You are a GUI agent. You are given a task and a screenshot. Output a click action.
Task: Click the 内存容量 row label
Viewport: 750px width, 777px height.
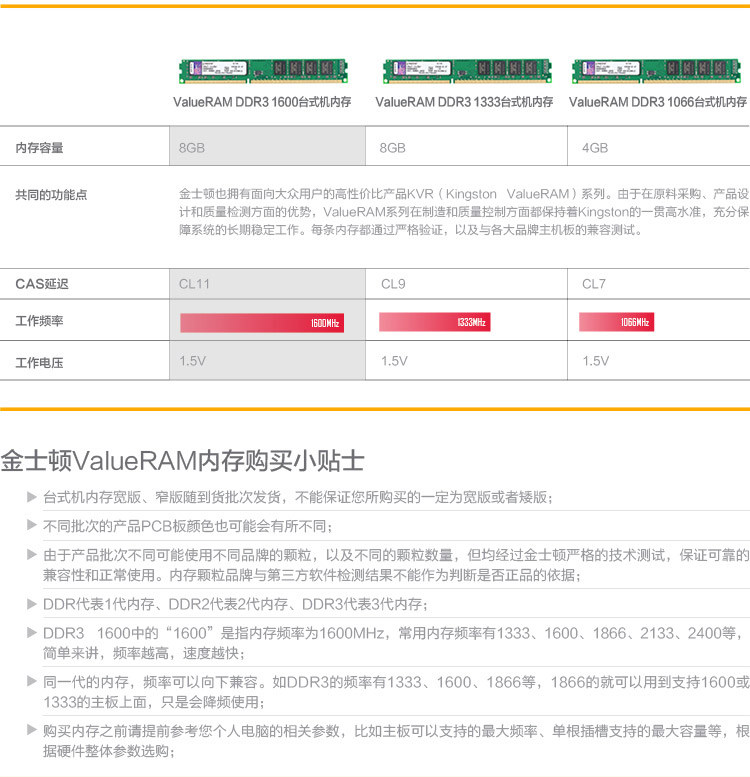(x=39, y=148)
